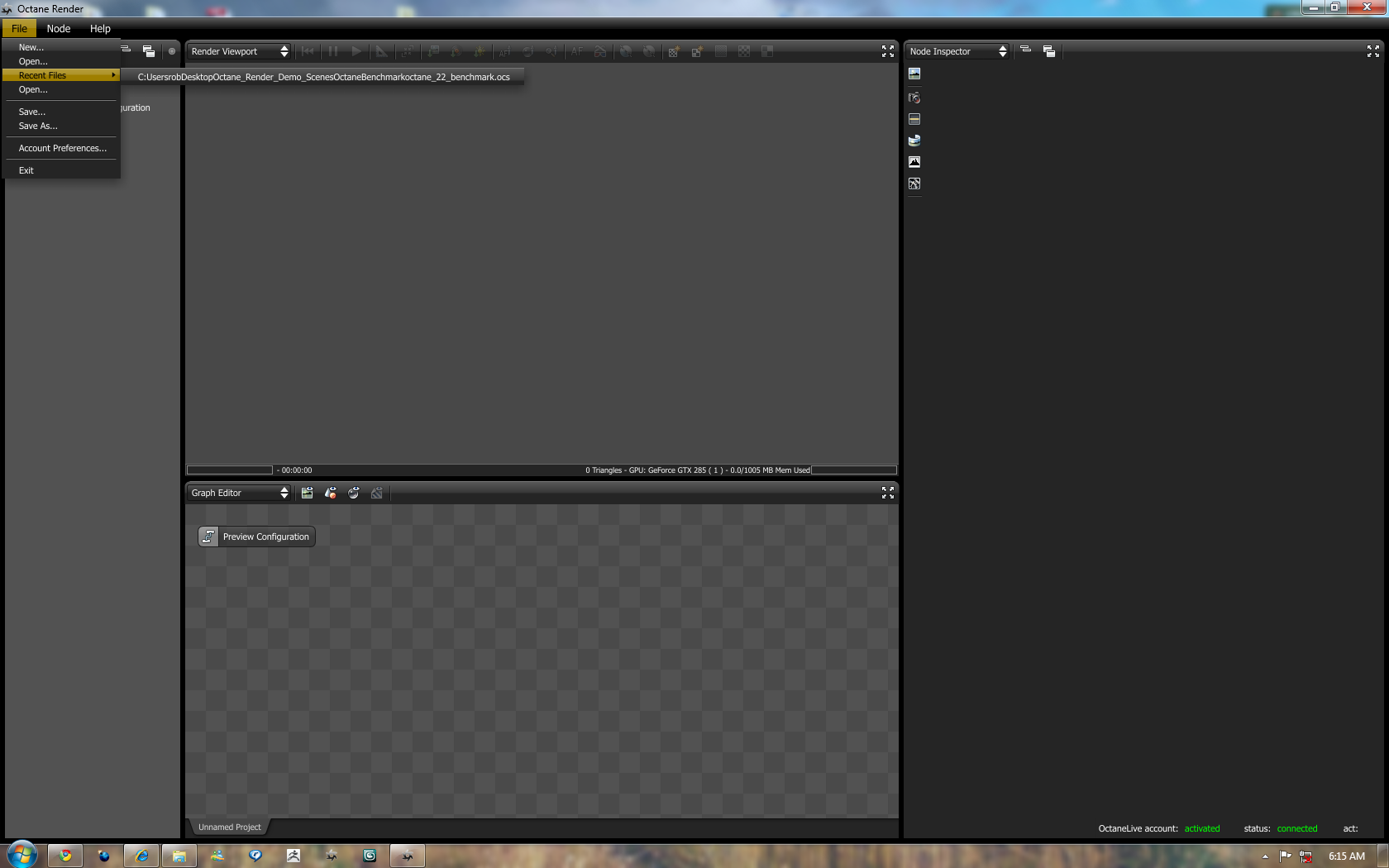Maximize the Render Viewport panel
The height and width of the screenshot is (868, 1389).
click(x=888, y=51)
